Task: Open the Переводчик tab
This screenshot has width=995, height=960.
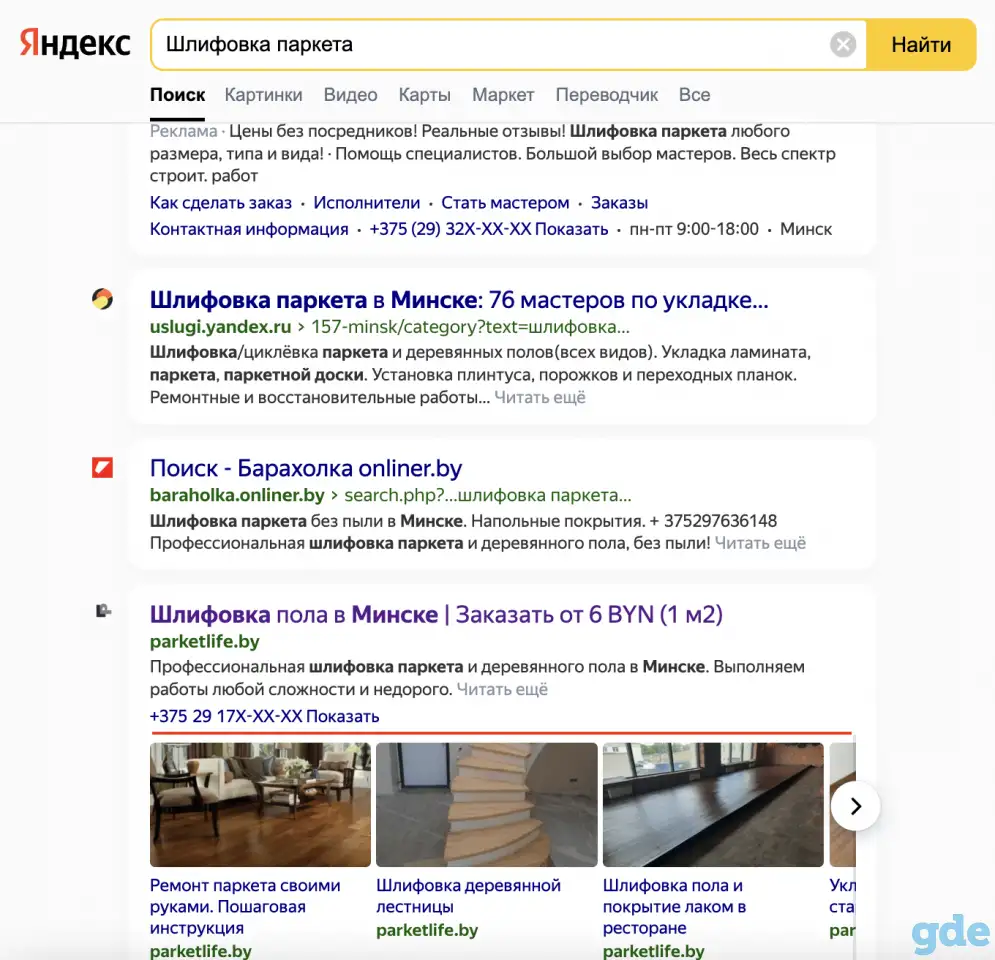Action: 607,95
